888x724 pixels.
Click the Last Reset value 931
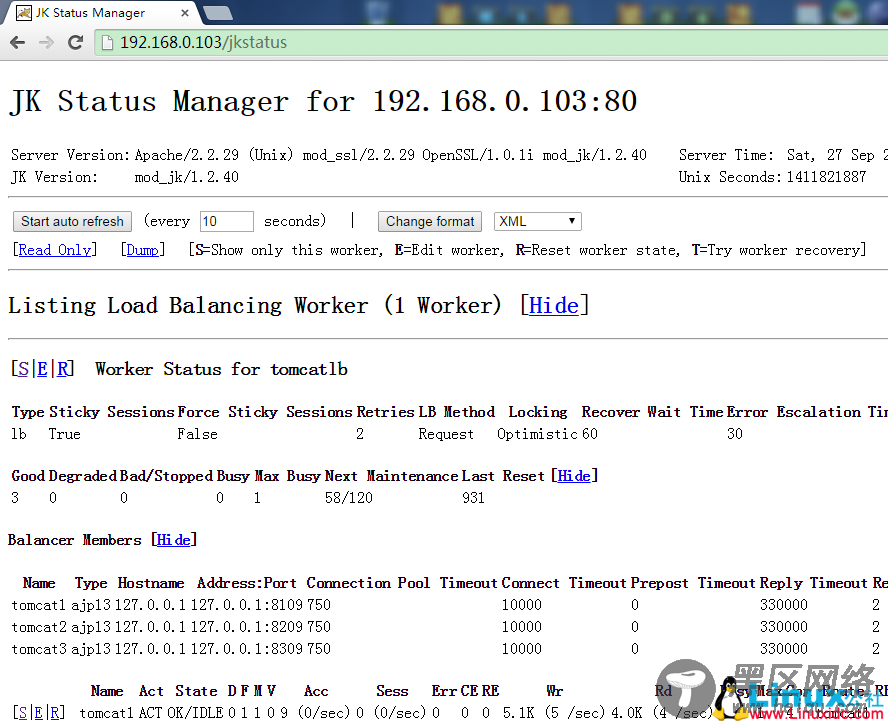[473, 498]
